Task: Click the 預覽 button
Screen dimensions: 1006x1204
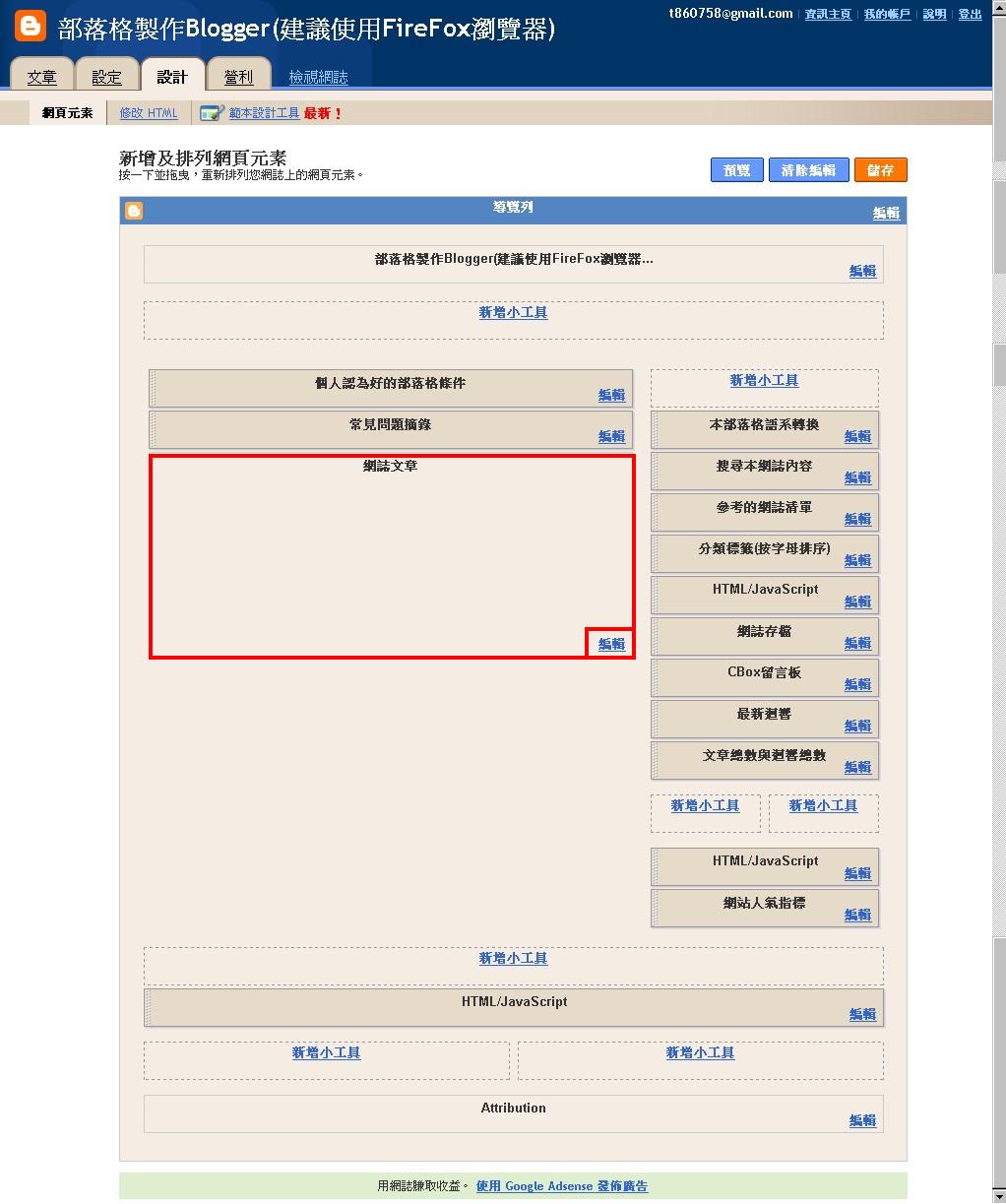Action: pos(736,170)
